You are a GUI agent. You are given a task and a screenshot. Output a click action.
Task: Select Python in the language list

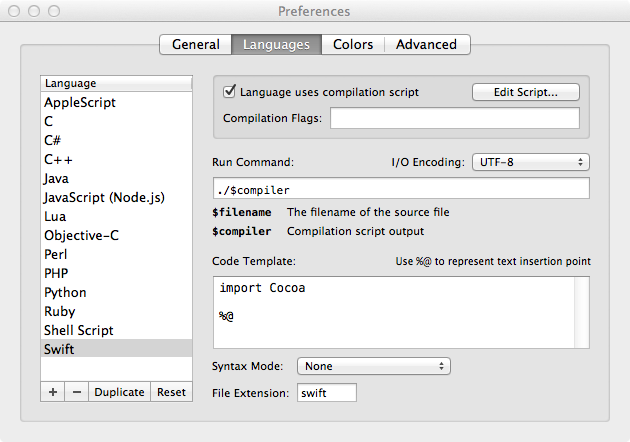pyautogui.click(x=65, y=292)
